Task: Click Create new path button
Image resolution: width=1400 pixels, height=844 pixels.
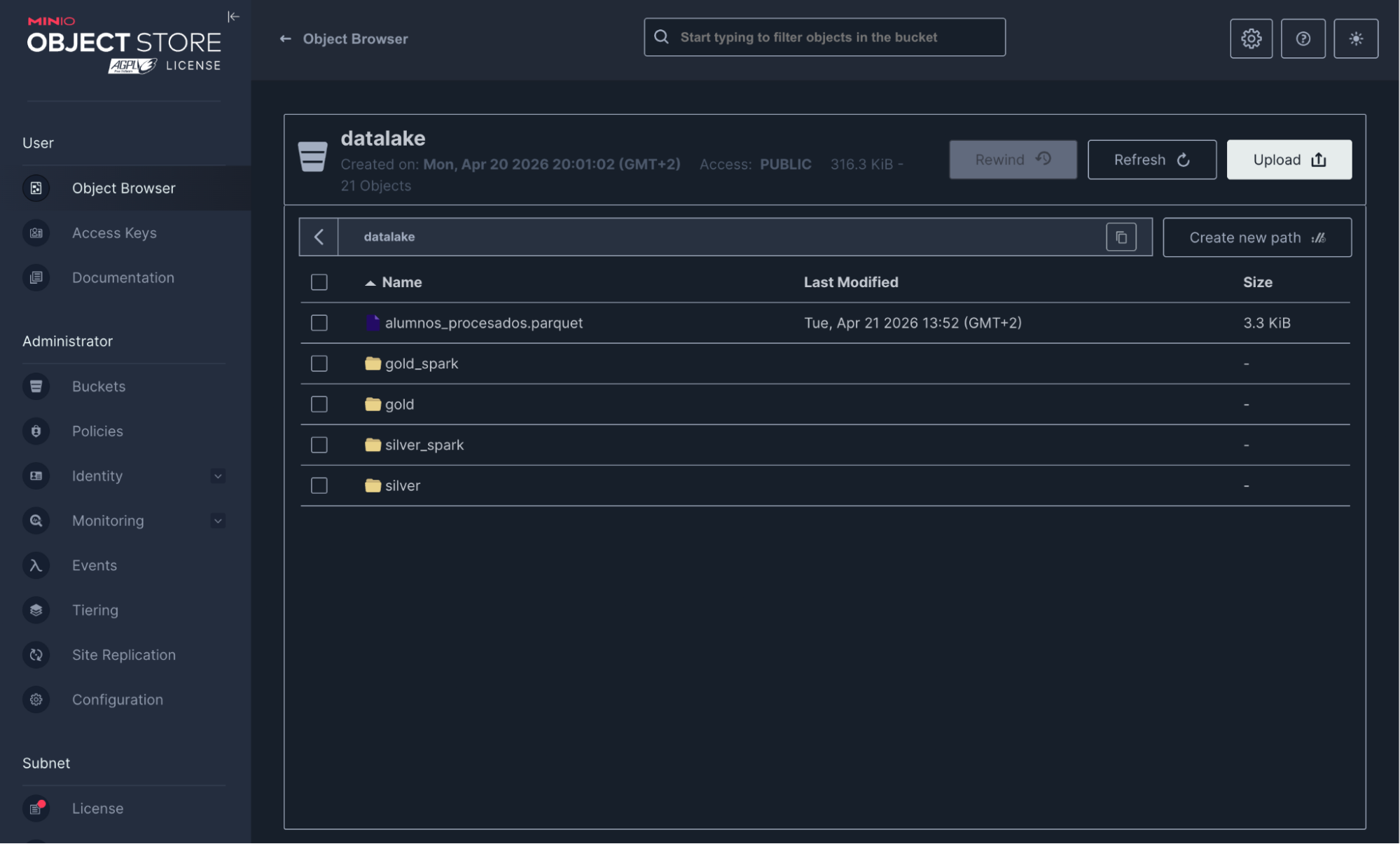Action: 1257,237
